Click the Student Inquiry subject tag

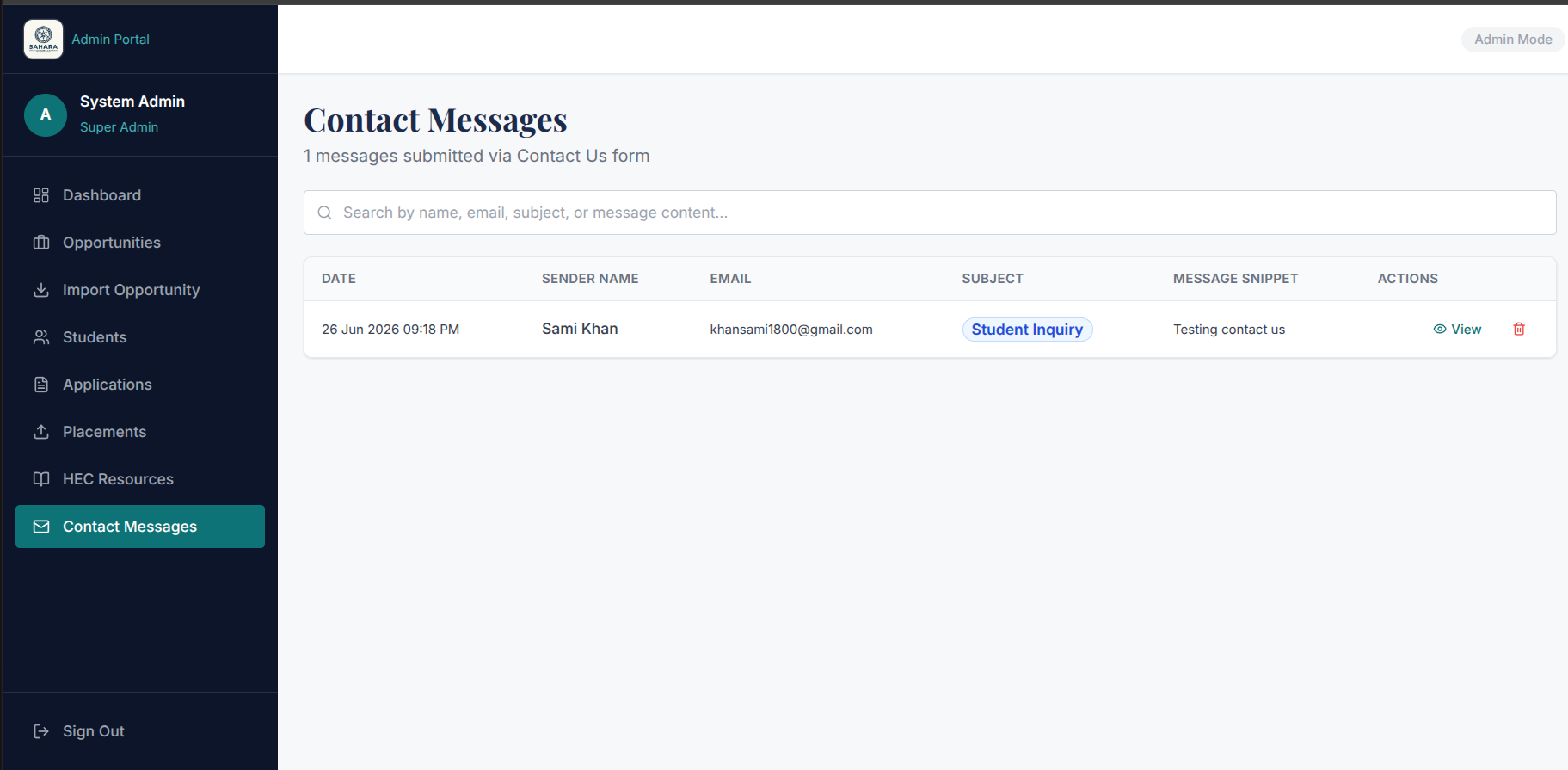tap(1027, 330)
